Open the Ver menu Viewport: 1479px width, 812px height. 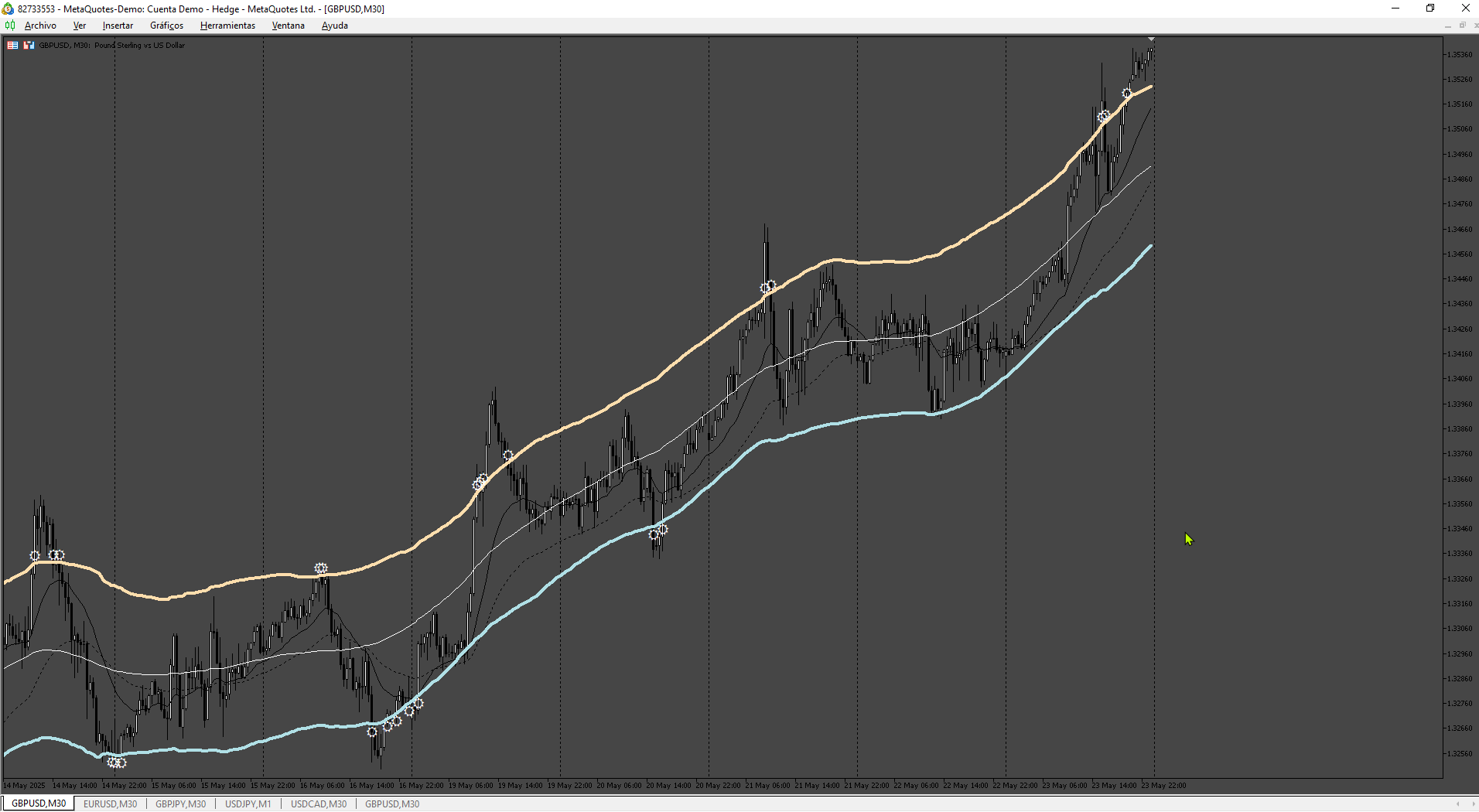[x=79, y=26]
